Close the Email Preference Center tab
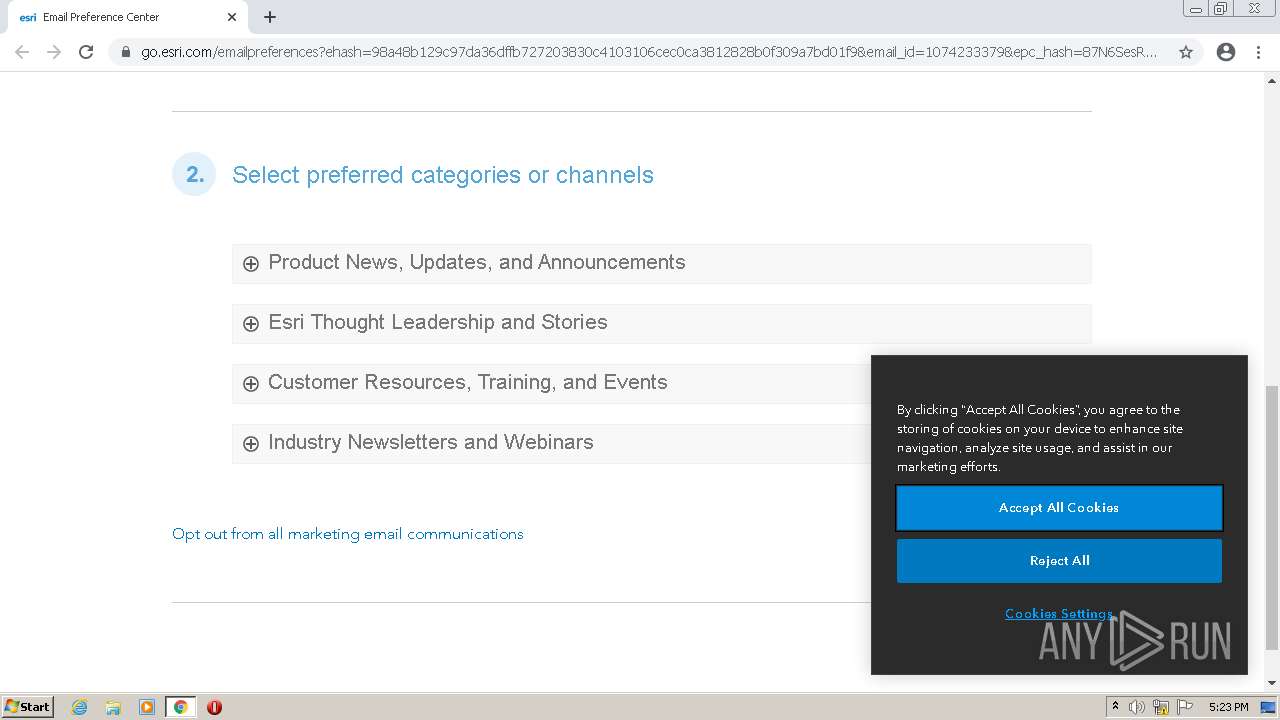Viewport: 1280px width, 720px height. click(232, 17)
